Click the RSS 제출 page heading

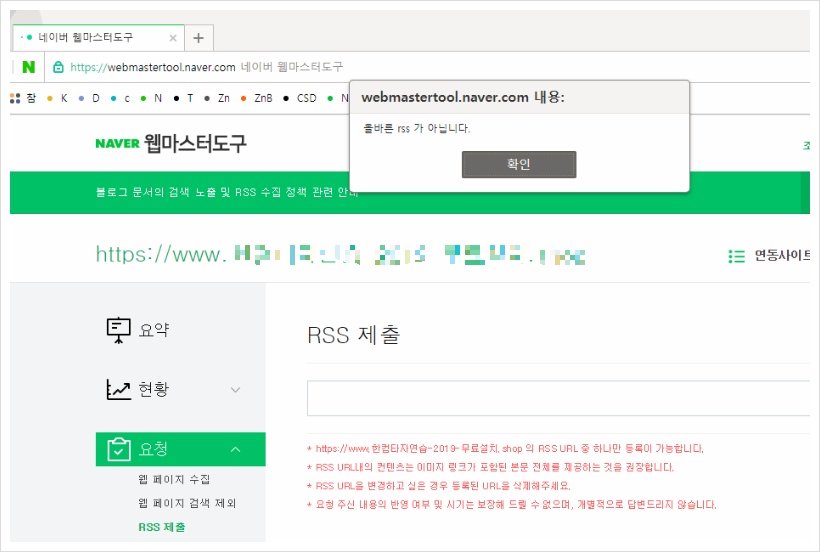[x=354, y=335]
